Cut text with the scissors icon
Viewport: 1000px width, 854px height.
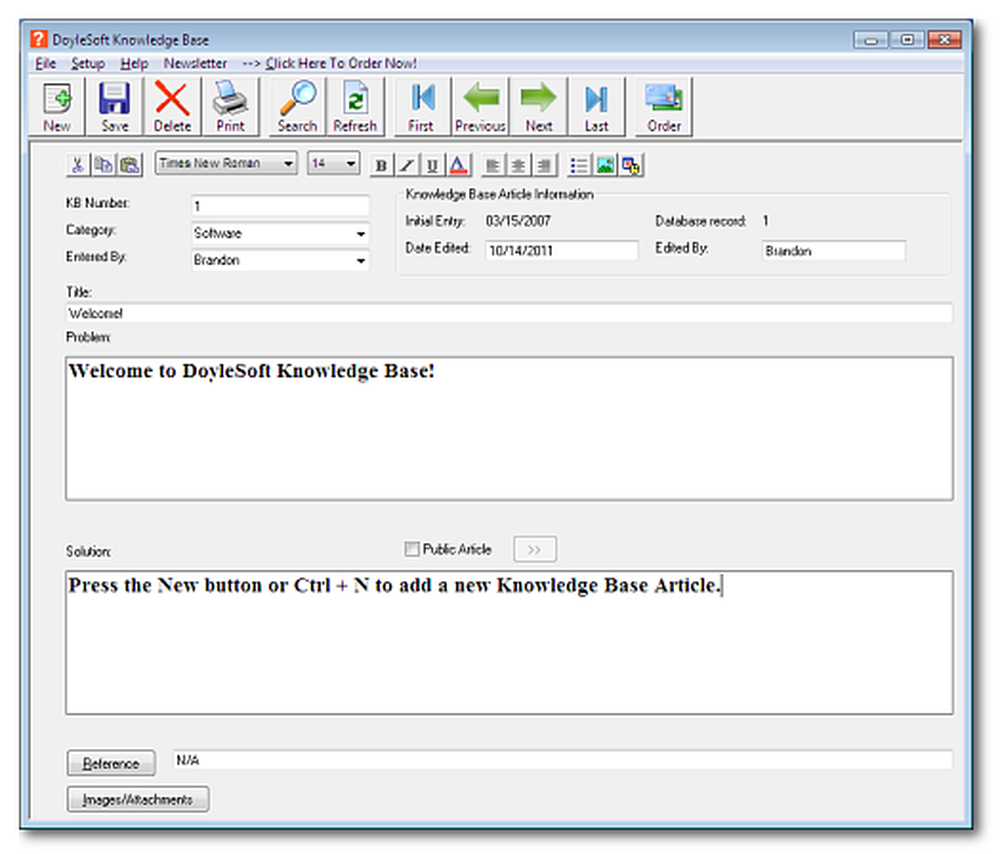click(x=78, y=165)
